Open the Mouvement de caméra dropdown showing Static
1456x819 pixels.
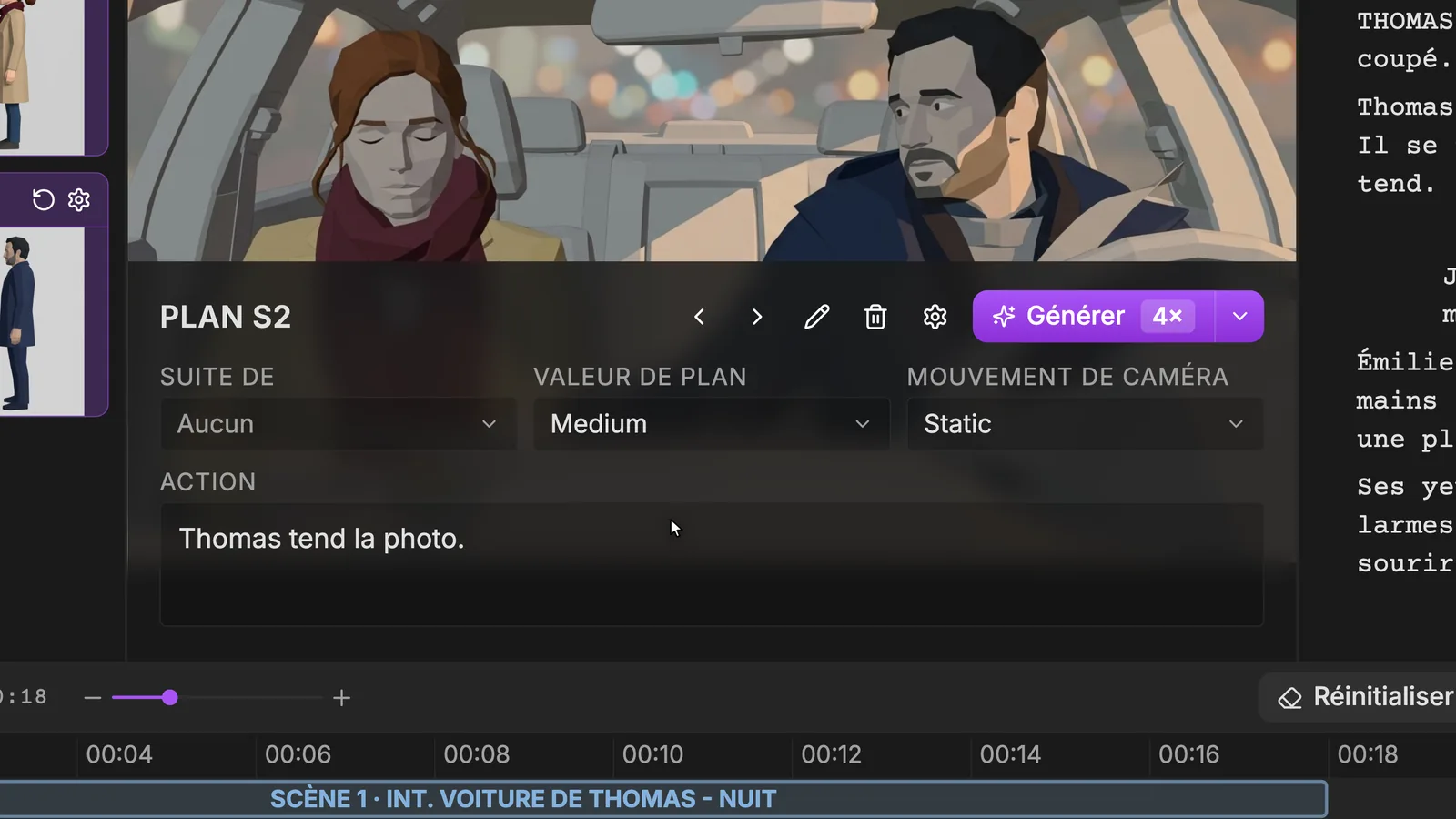point(1085,424)
